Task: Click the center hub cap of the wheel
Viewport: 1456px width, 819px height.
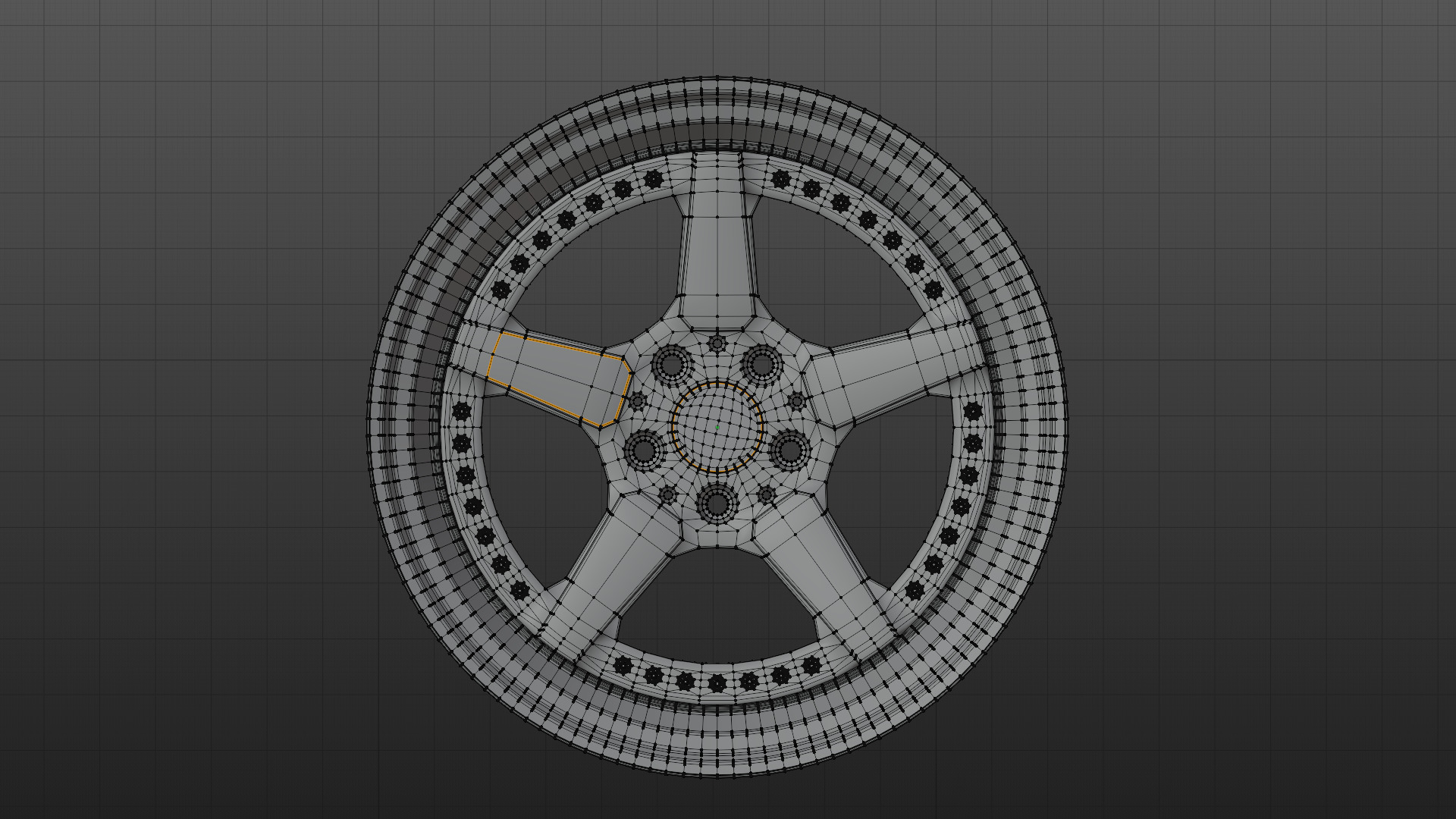Action: [x=717, y=428]
